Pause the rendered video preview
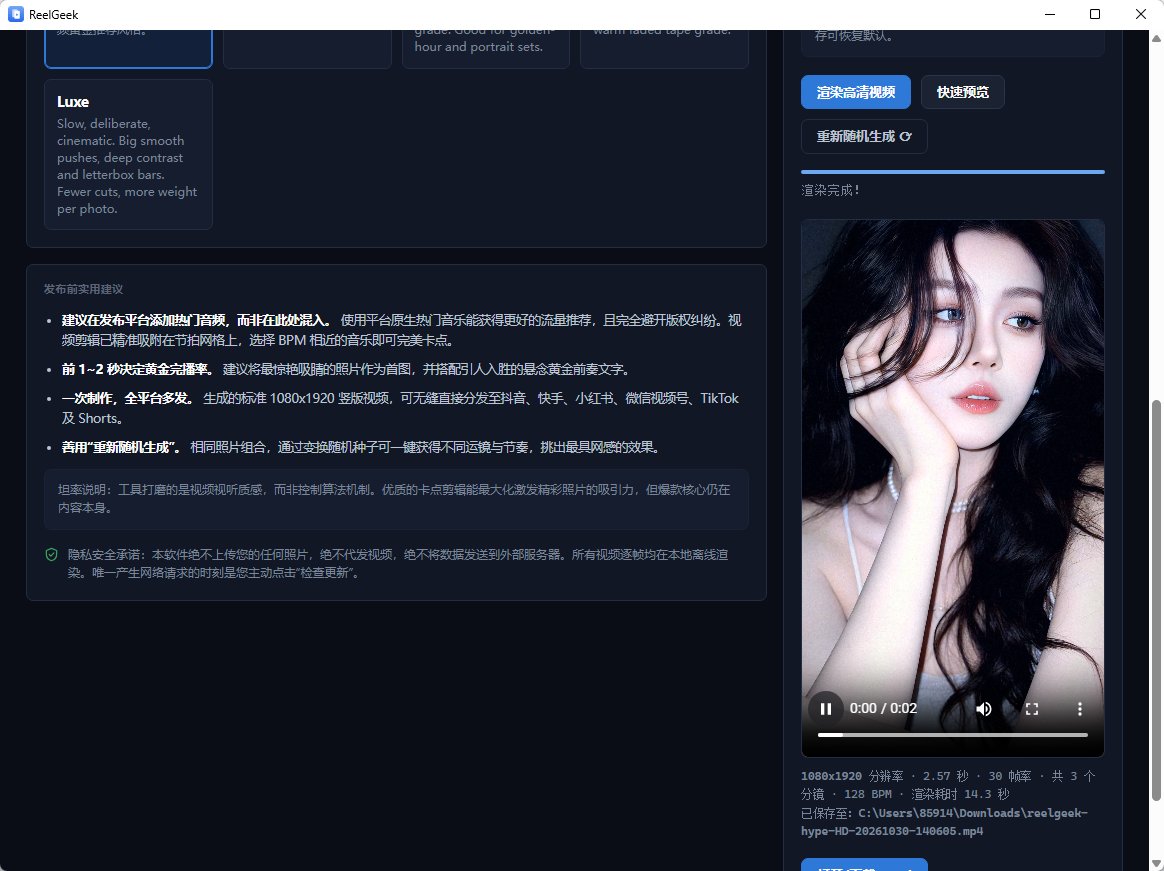 click(825, 708)
